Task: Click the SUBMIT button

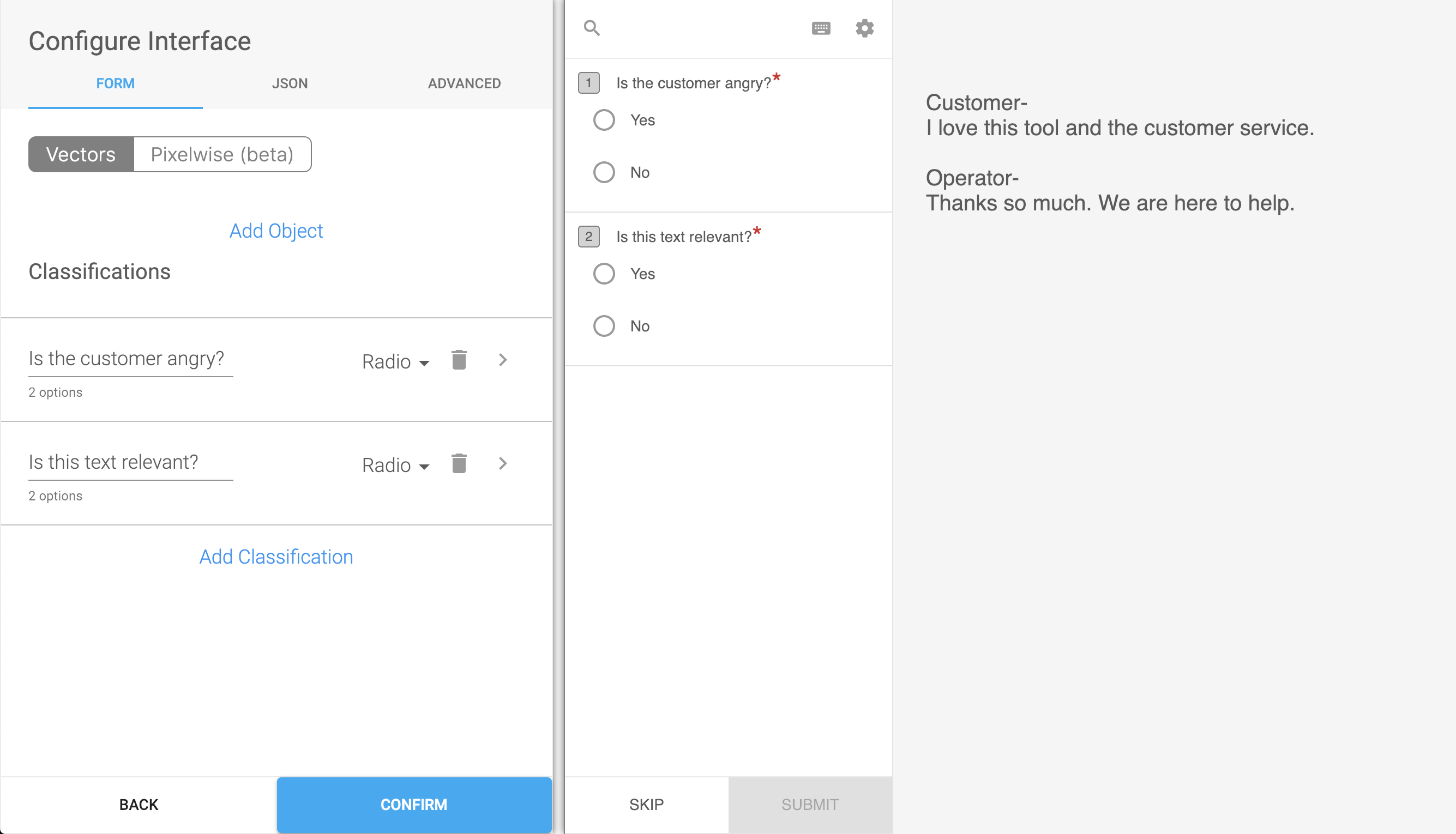Action: pyautogui.click(x=810, y=804)
